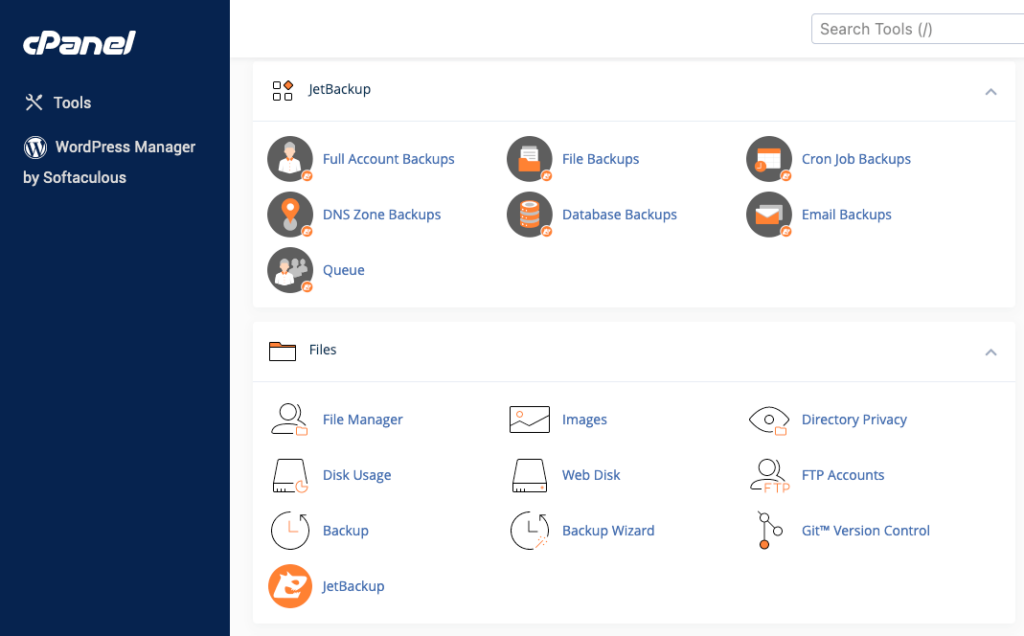
Task: Open the File Manager link
Action: (x=362, y=419)
